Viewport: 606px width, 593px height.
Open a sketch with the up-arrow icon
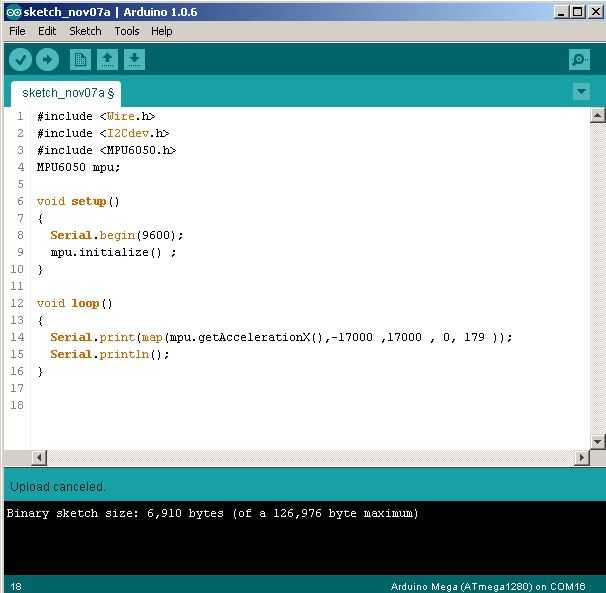coord(107,60)
